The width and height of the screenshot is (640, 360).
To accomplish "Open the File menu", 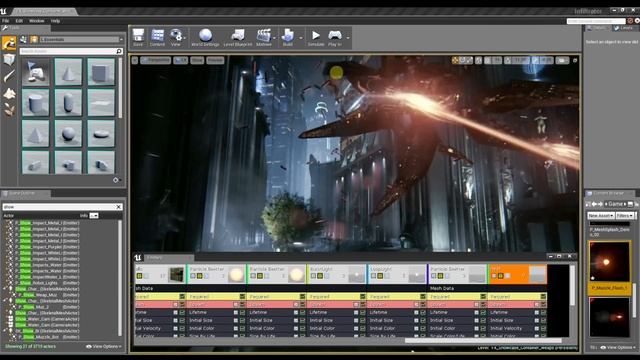I will [6, 21].
